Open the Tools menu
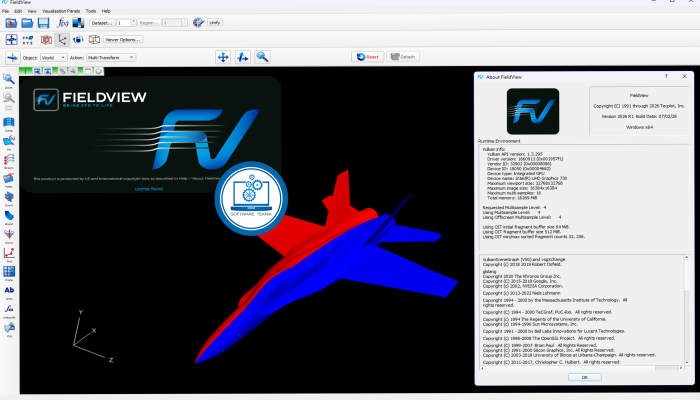 pyautogui.click(x=91, y=11)
